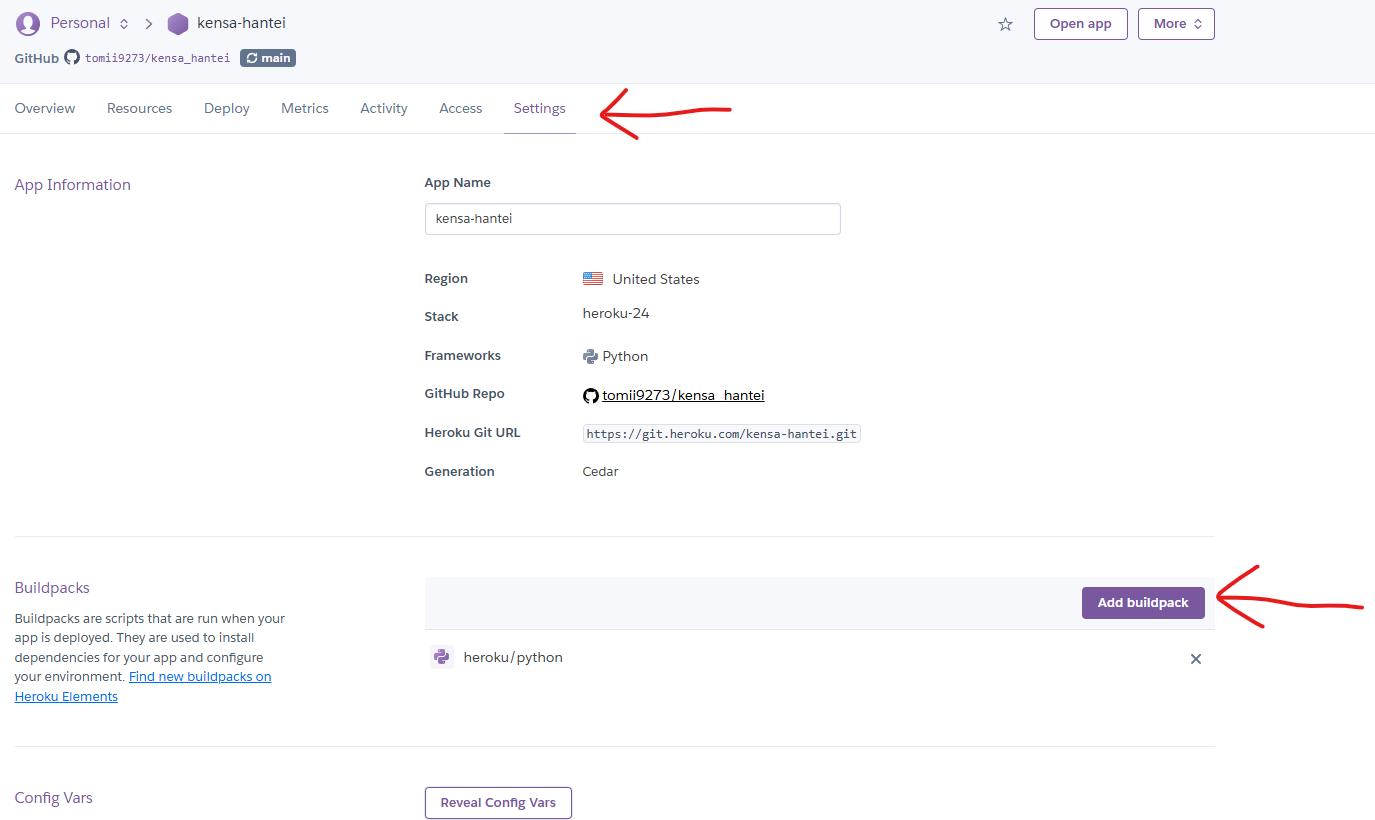Click the Python frameworks value text
The width and height of the screenshot is (1375, 820).
coord(625,356)
